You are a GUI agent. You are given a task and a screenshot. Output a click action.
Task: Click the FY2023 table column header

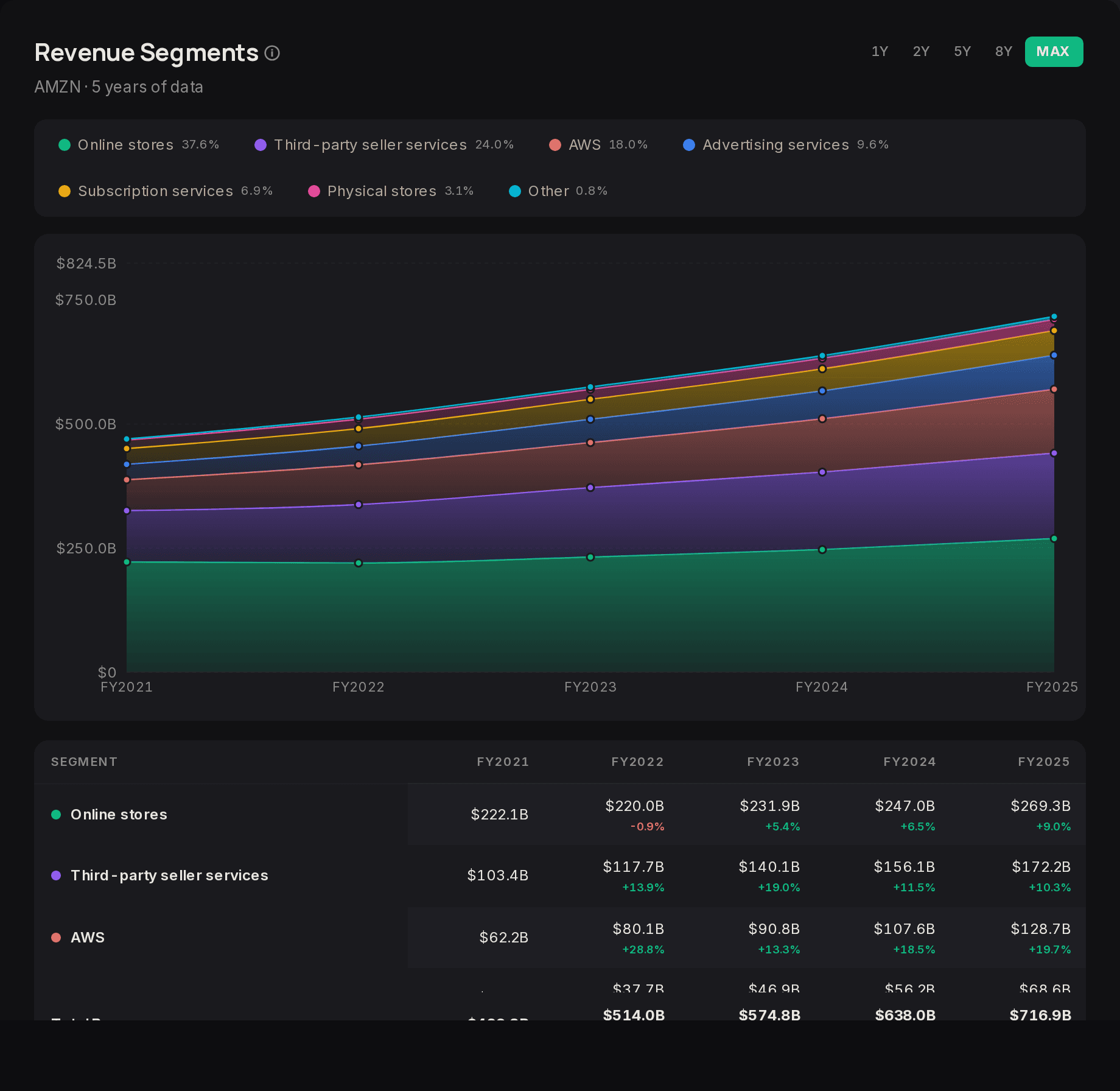pos(773,762)
